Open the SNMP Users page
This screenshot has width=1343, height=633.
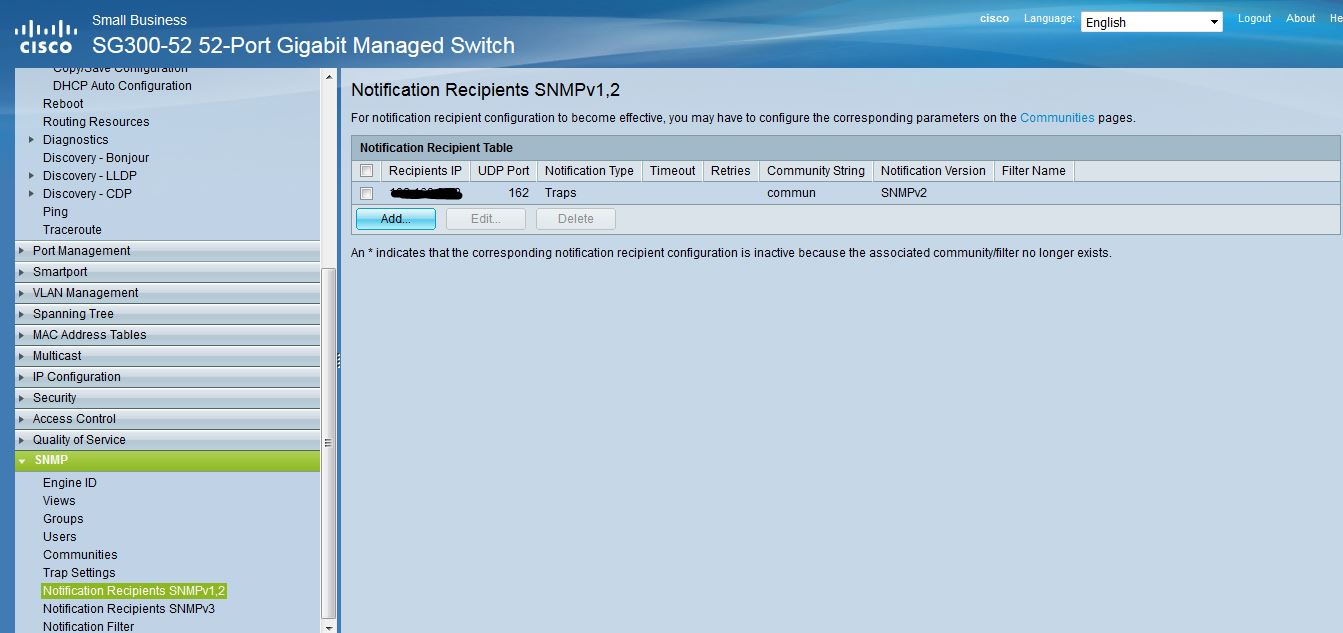[60, 537]
